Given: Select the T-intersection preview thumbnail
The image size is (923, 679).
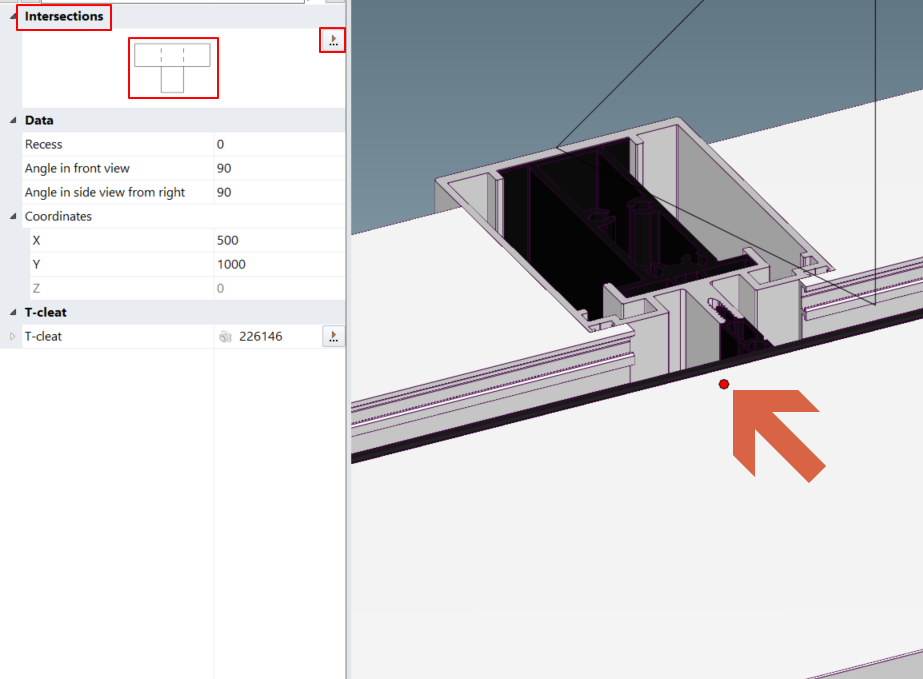Looking at the screenshot, I should pos(173,68).
